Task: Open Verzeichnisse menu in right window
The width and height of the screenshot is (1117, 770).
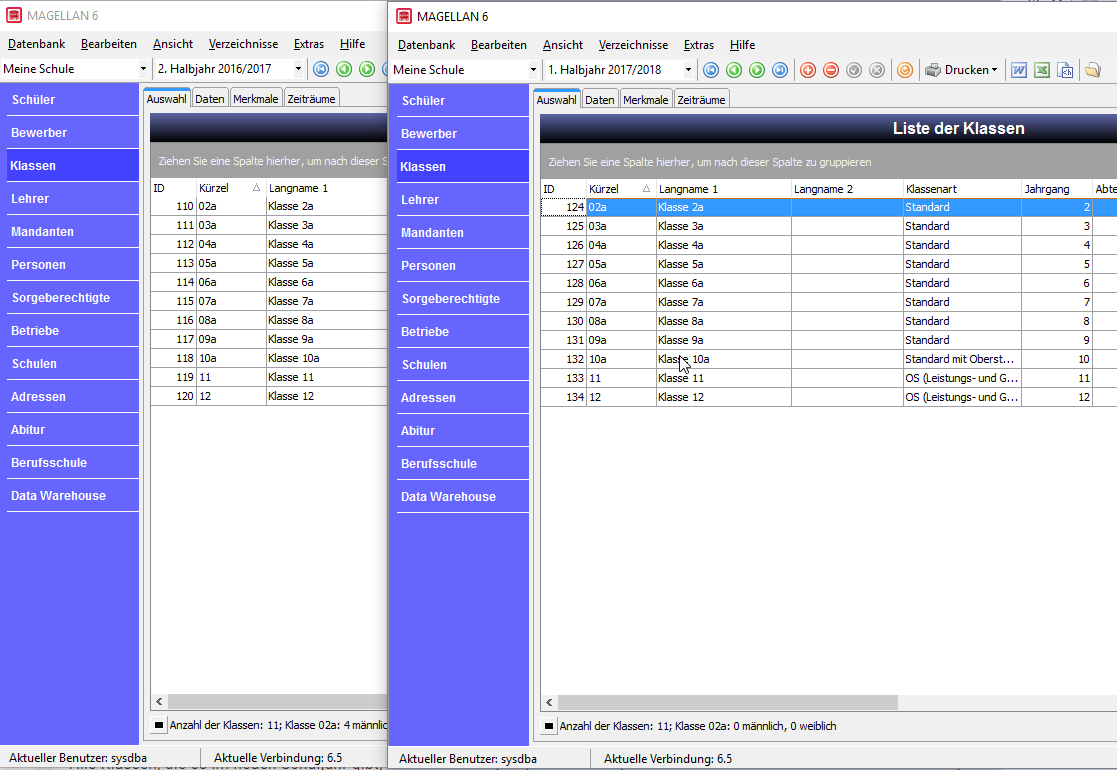Action: click(x=633, y=45)
